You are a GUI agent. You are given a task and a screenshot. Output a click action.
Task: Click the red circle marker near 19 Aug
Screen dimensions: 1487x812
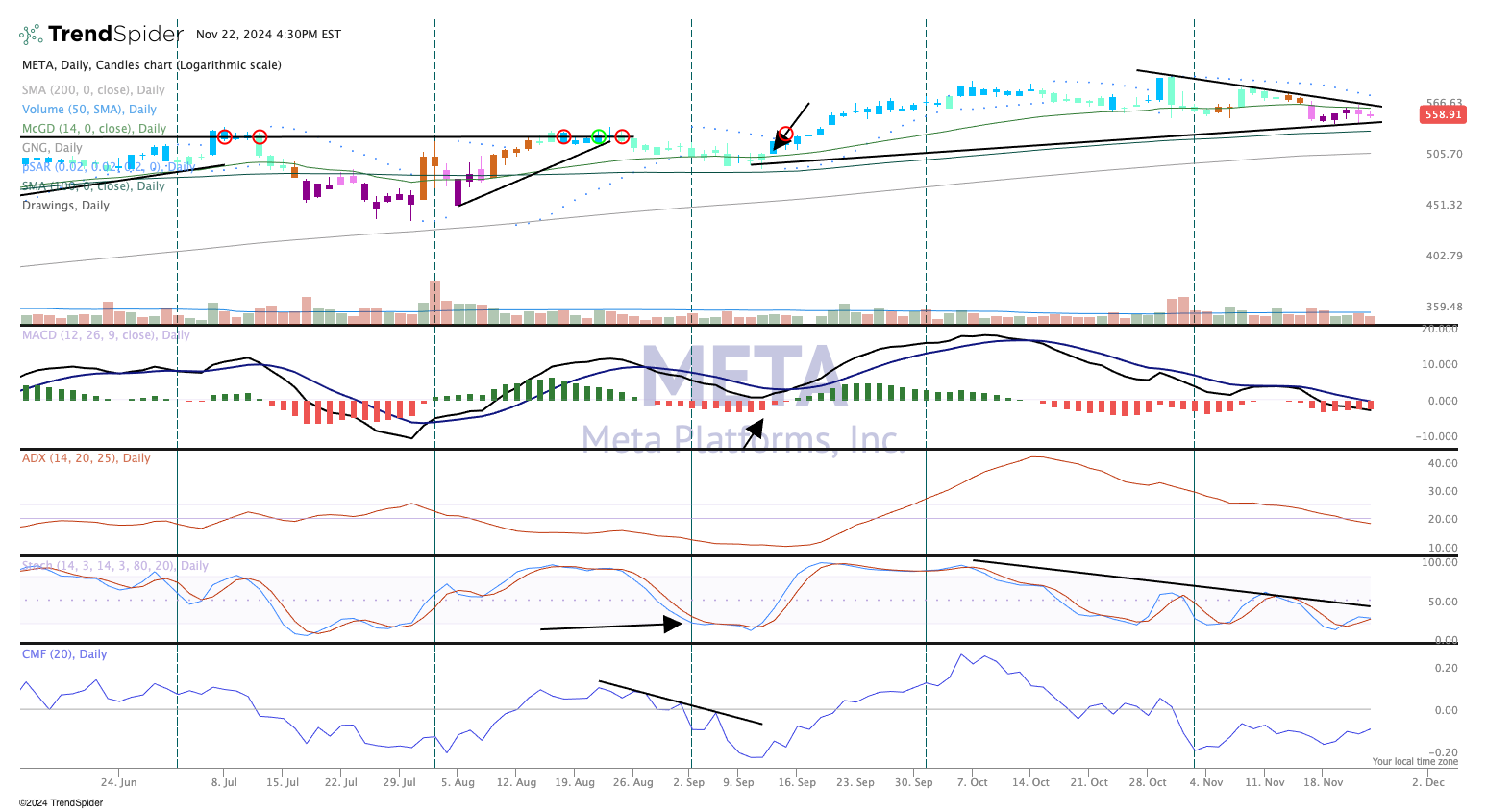(x=564, y=137)
